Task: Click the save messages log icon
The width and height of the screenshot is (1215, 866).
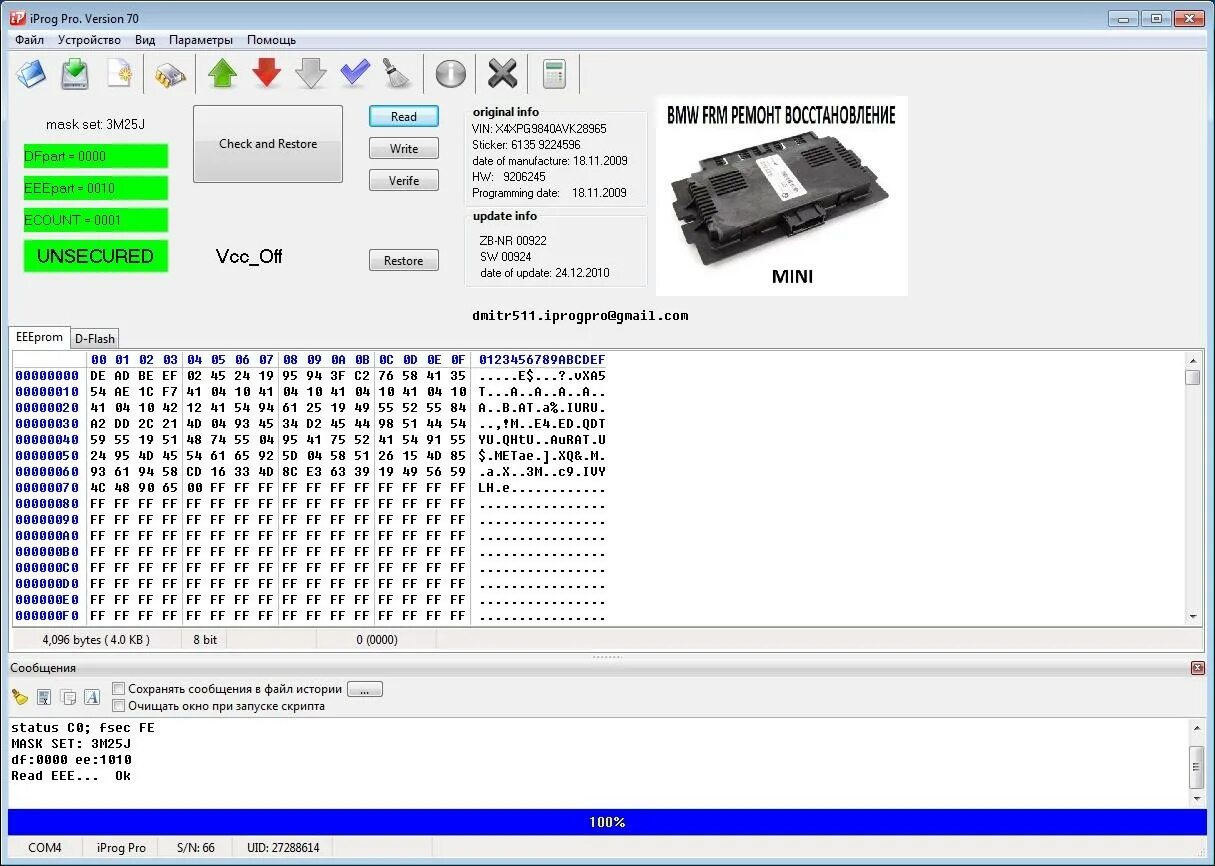Action: [44, 697]
